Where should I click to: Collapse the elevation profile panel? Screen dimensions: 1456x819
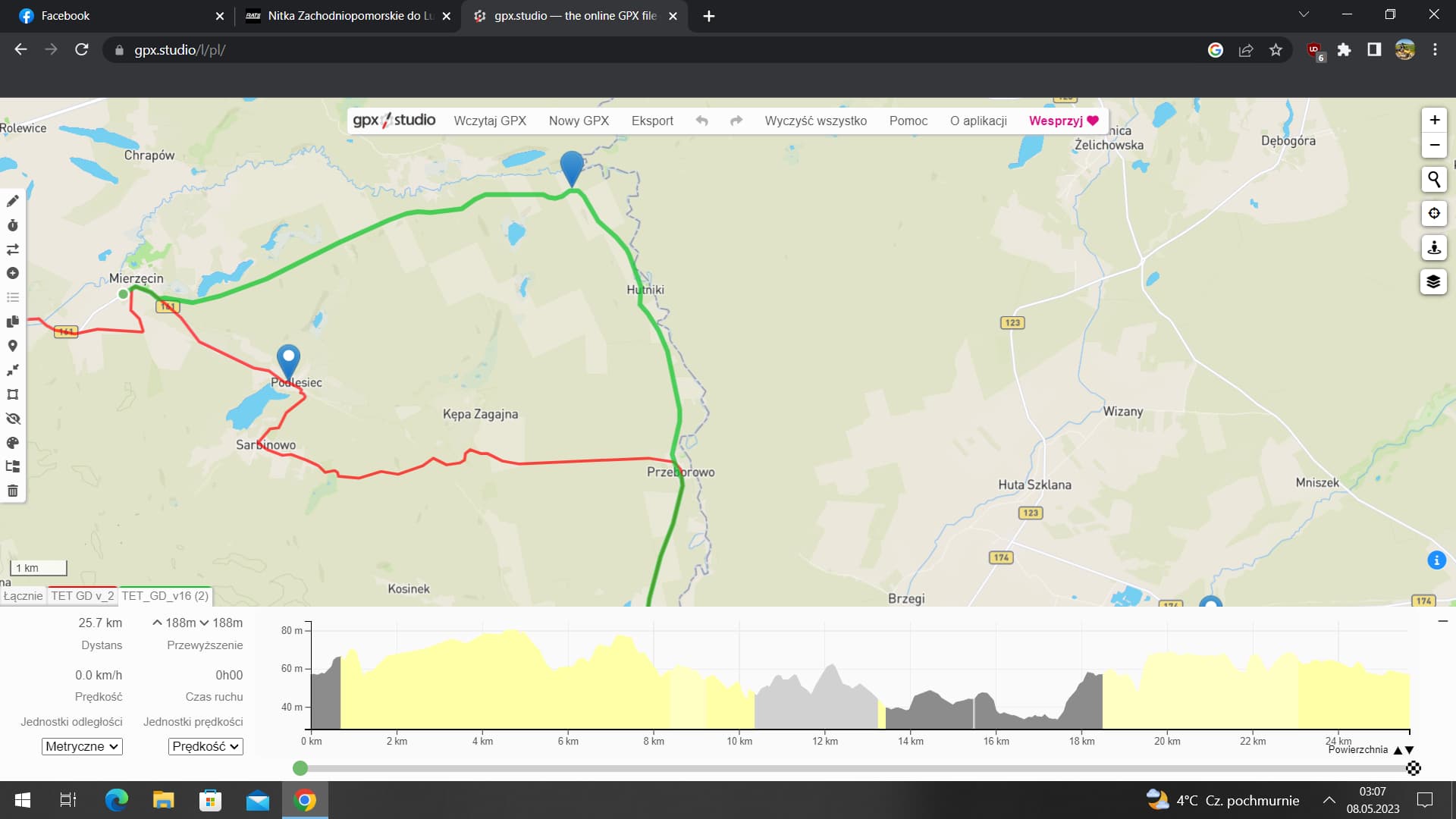tap(1442, 621)
